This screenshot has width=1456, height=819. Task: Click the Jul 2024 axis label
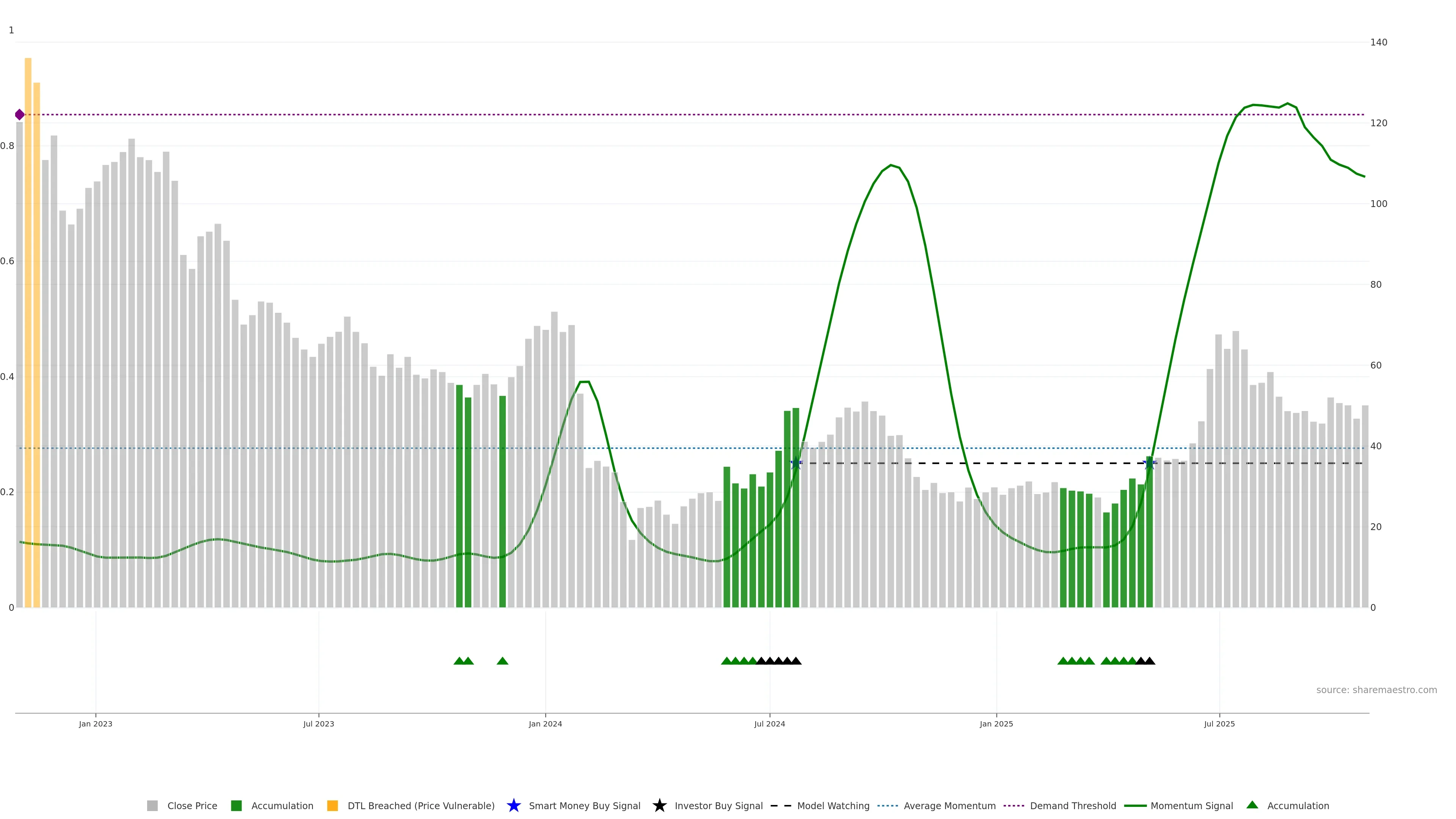pos(769,723)
